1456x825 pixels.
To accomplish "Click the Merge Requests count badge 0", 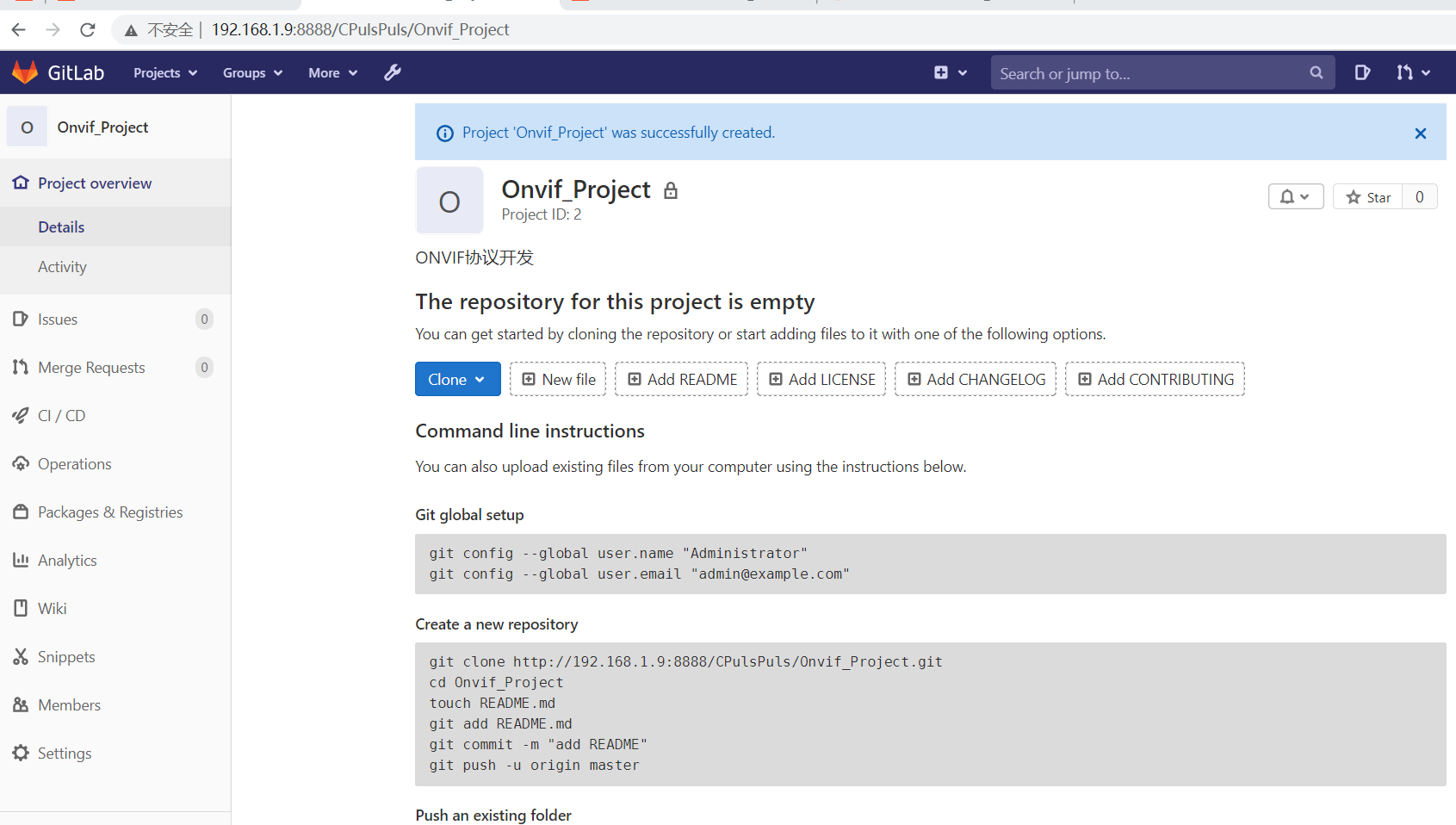I will 204,368.
